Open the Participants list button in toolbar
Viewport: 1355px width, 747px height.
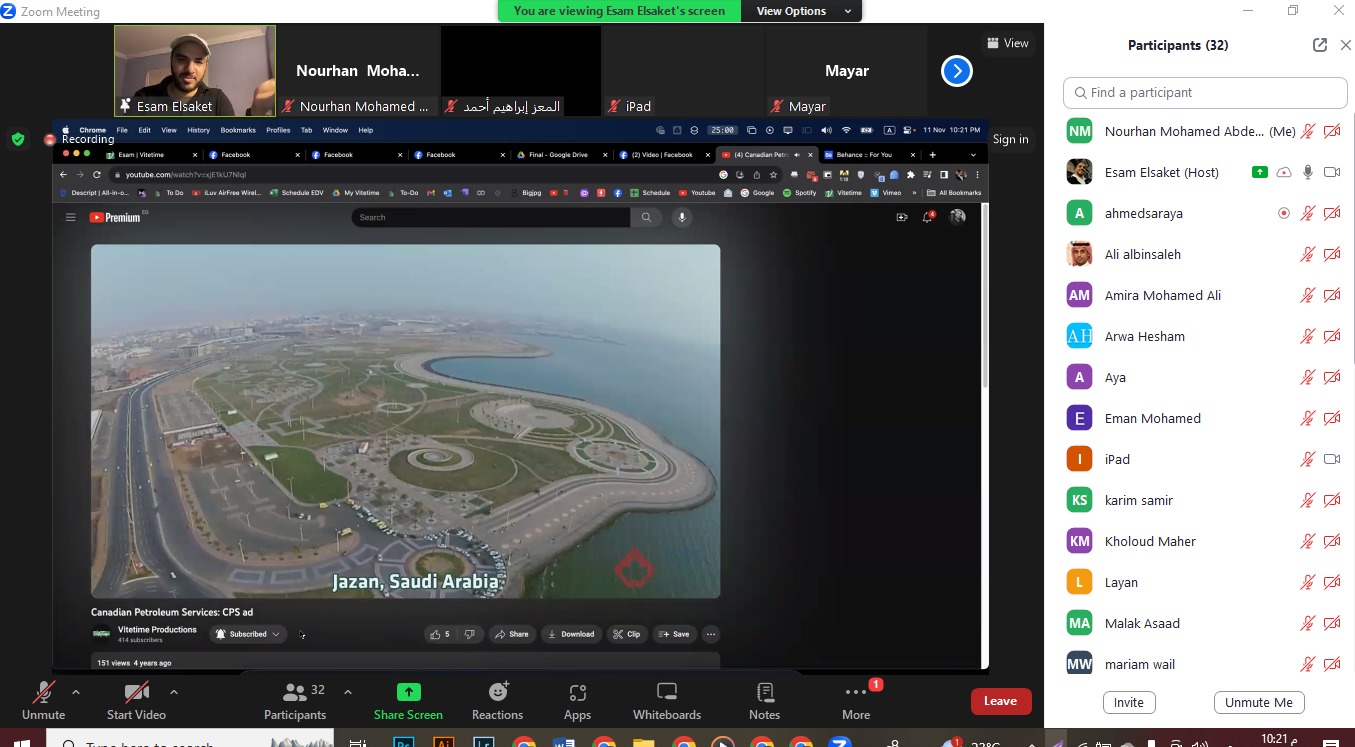tap(295, 700)
